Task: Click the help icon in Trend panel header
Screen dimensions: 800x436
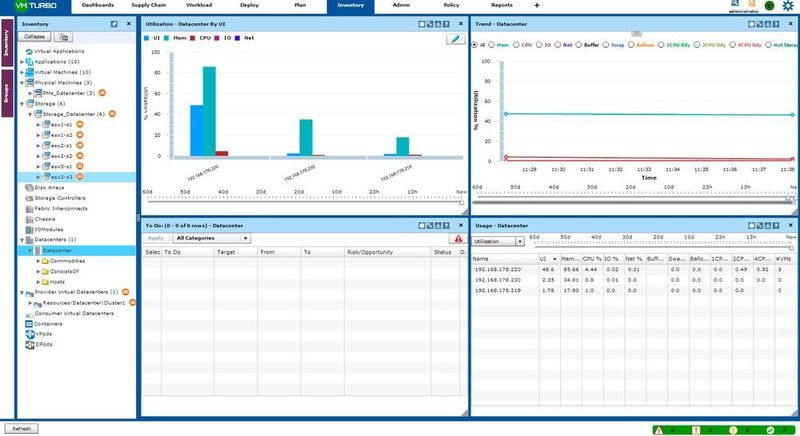Action: click(x=776, y=24)
